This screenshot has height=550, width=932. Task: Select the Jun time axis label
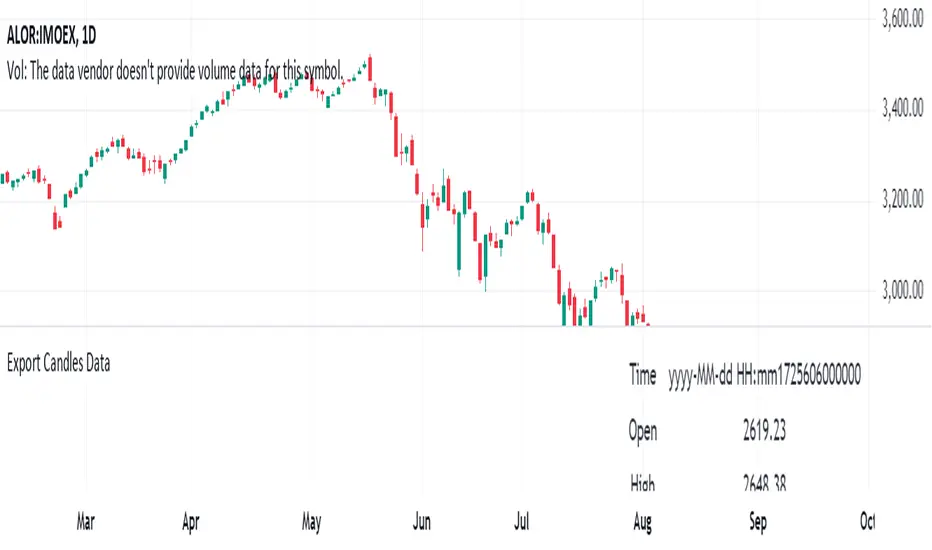coord(422,521)
